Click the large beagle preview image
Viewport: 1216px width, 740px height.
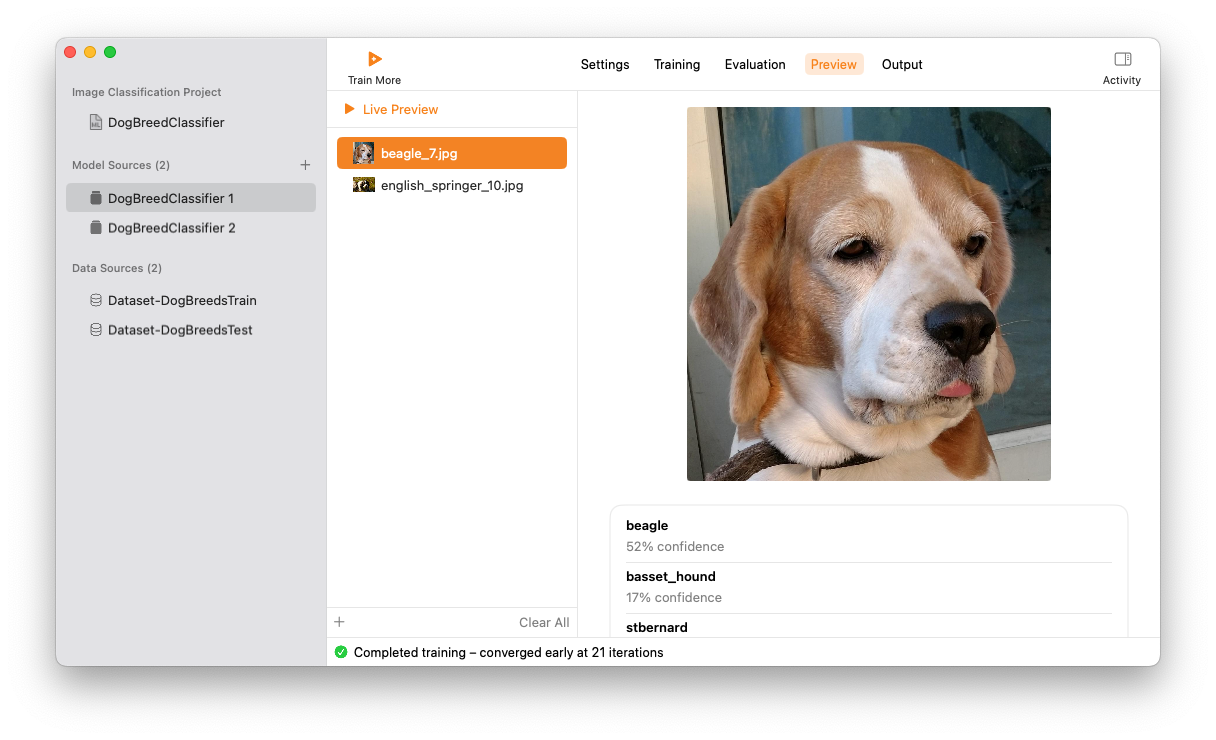868,294
